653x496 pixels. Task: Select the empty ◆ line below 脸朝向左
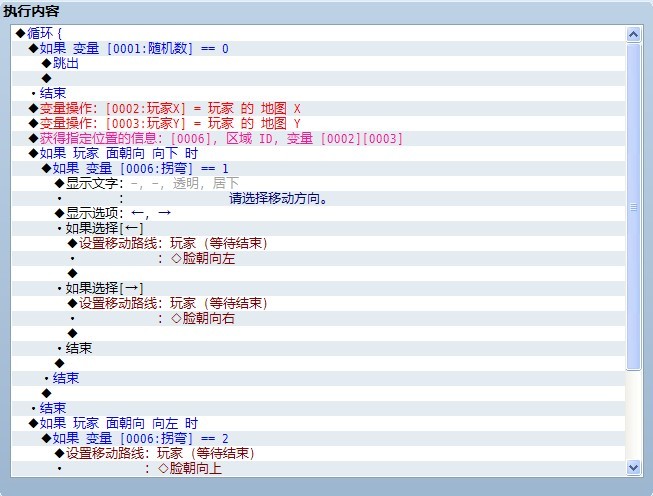click(319, 273)
